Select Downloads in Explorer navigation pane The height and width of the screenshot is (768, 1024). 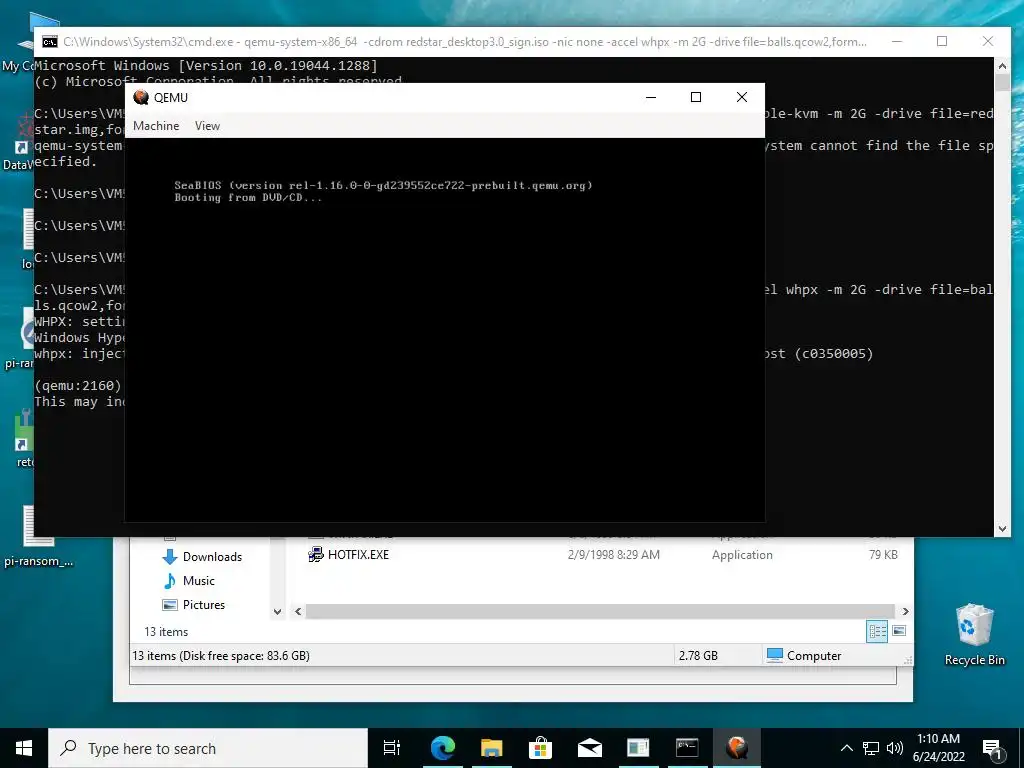[212, 556]
